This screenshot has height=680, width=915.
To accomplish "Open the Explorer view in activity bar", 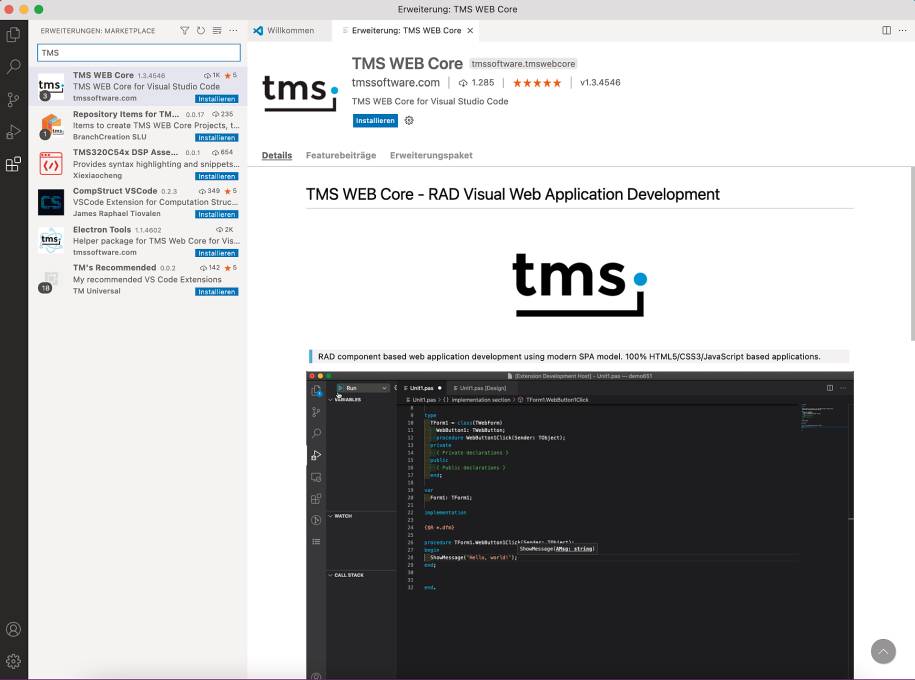I will pyautogui.click(x=13, y=34).
